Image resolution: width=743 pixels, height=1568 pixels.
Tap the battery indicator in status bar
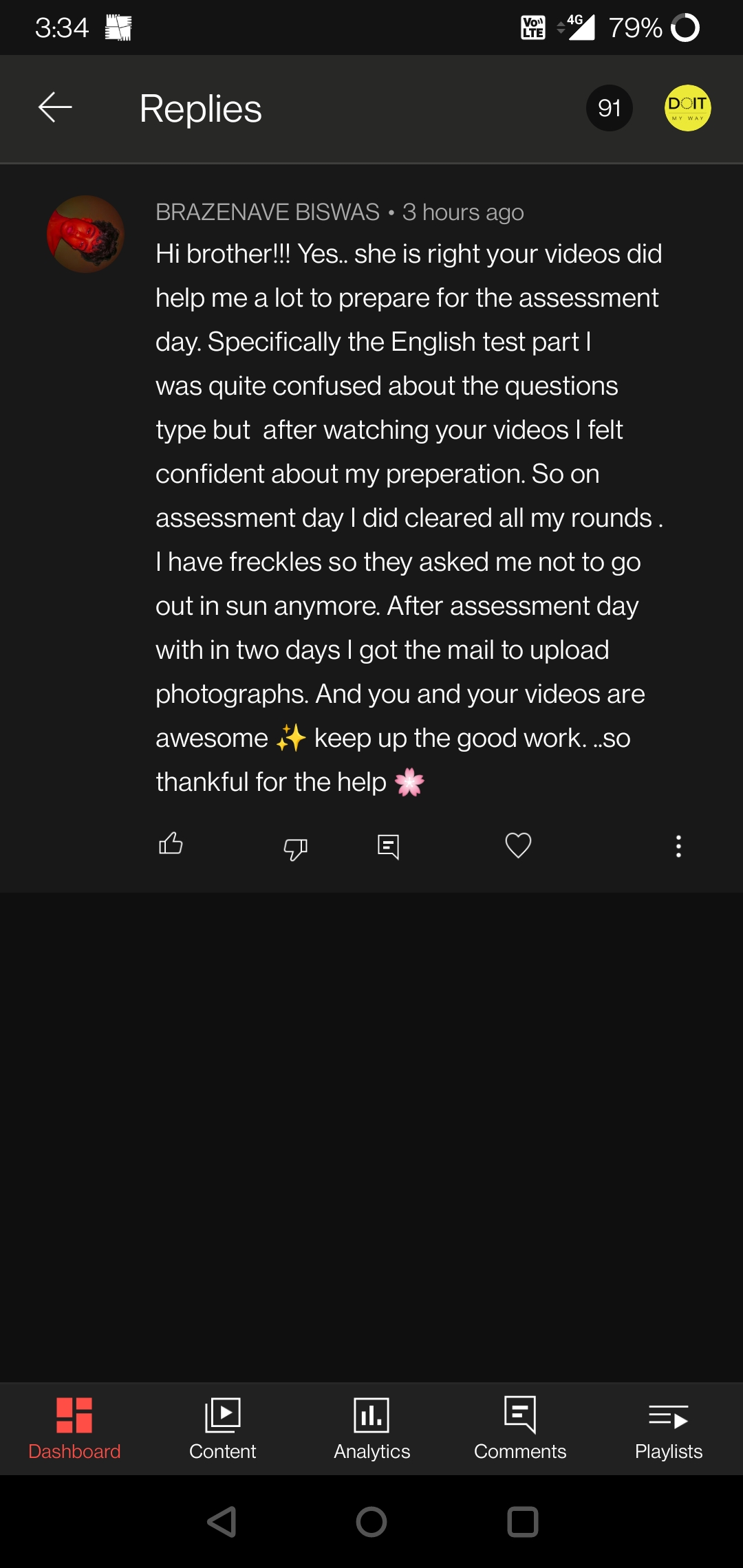click(685, 28)
